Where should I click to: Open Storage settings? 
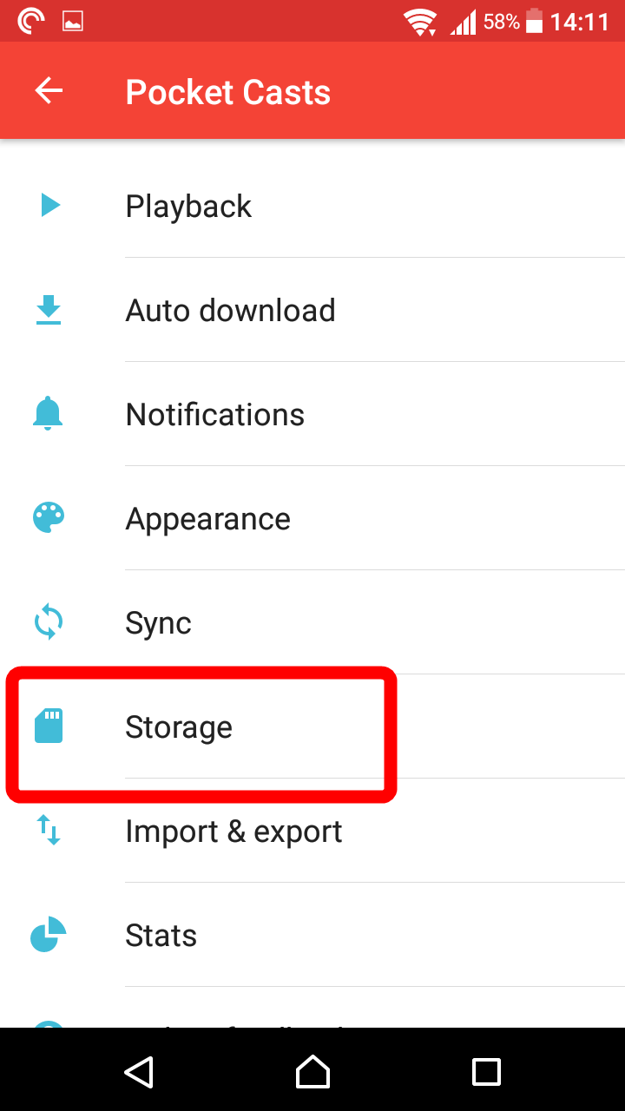[312, 726]
